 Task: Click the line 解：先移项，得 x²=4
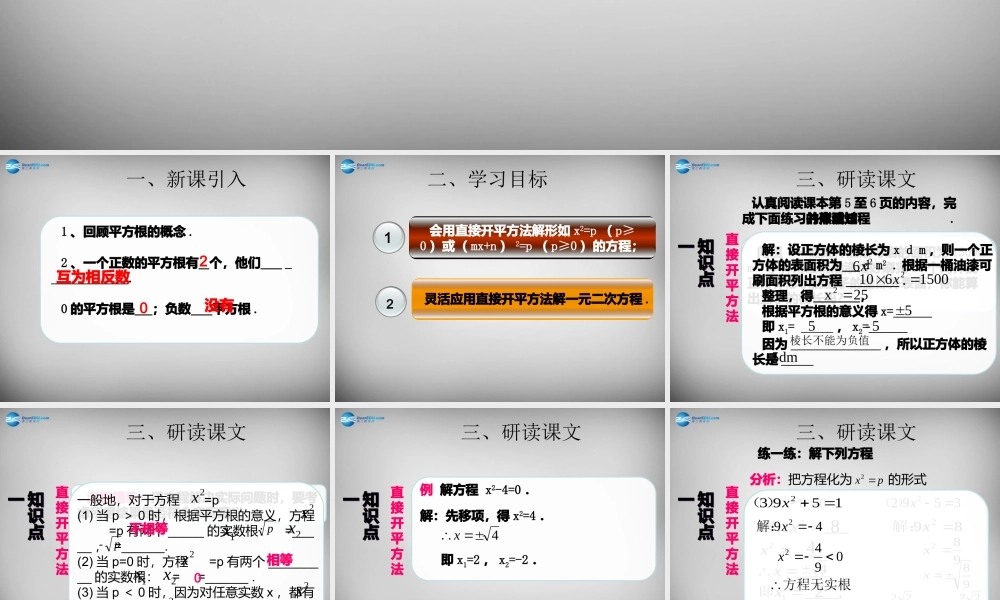pyautogui.click(x=482, y=515)
